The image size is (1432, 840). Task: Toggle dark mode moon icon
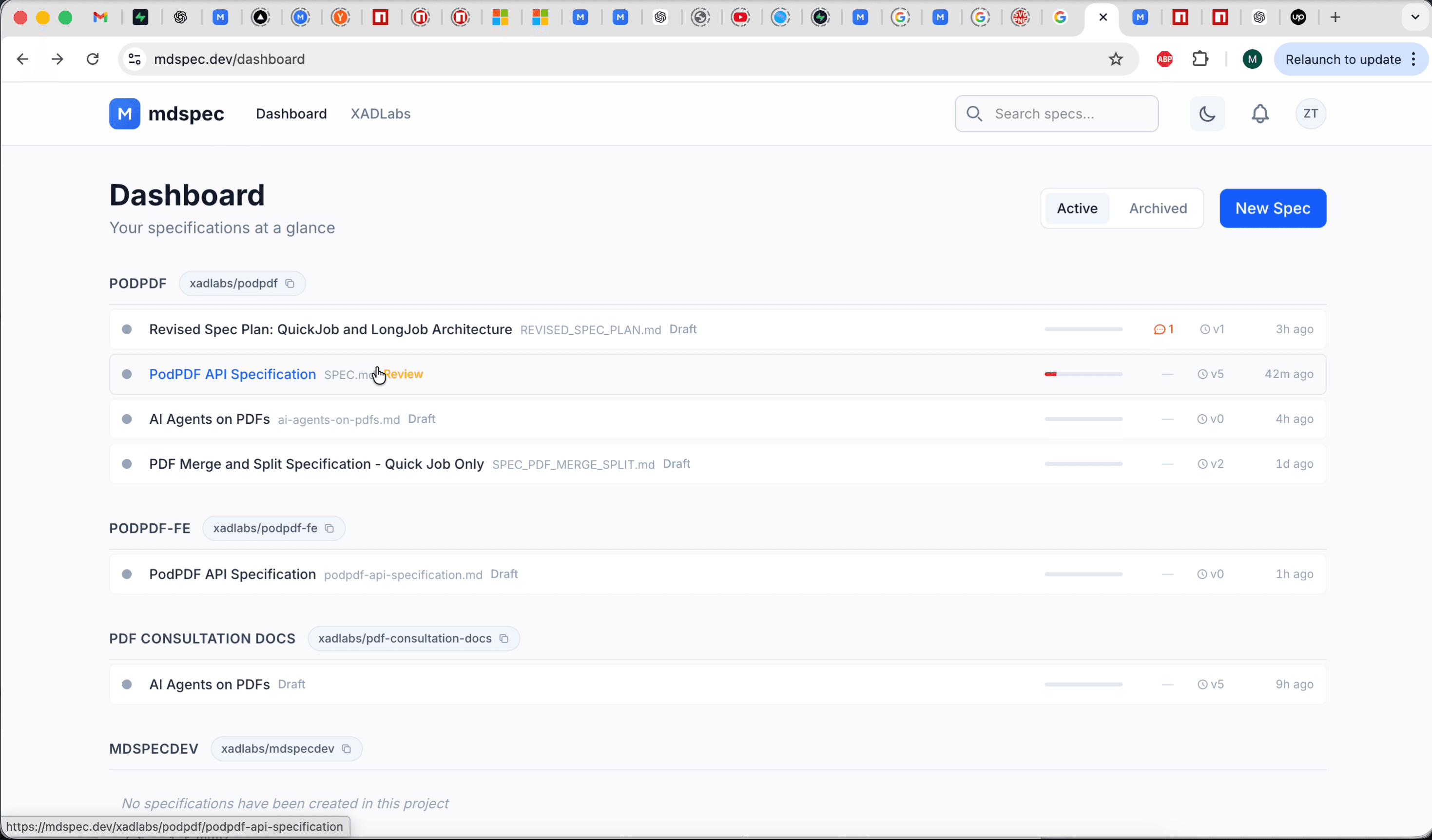1207,114
